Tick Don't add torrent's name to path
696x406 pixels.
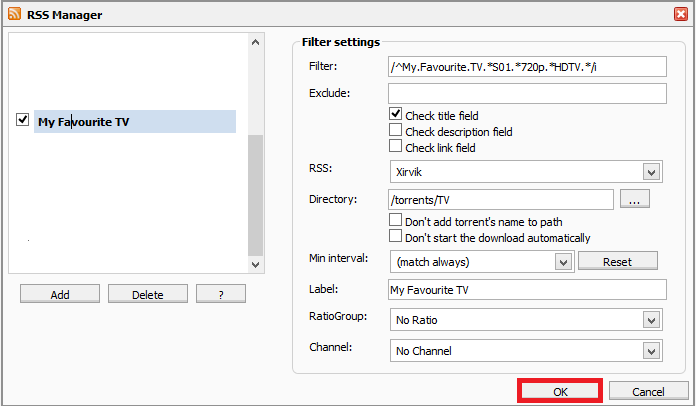click(x=395, y=220)
